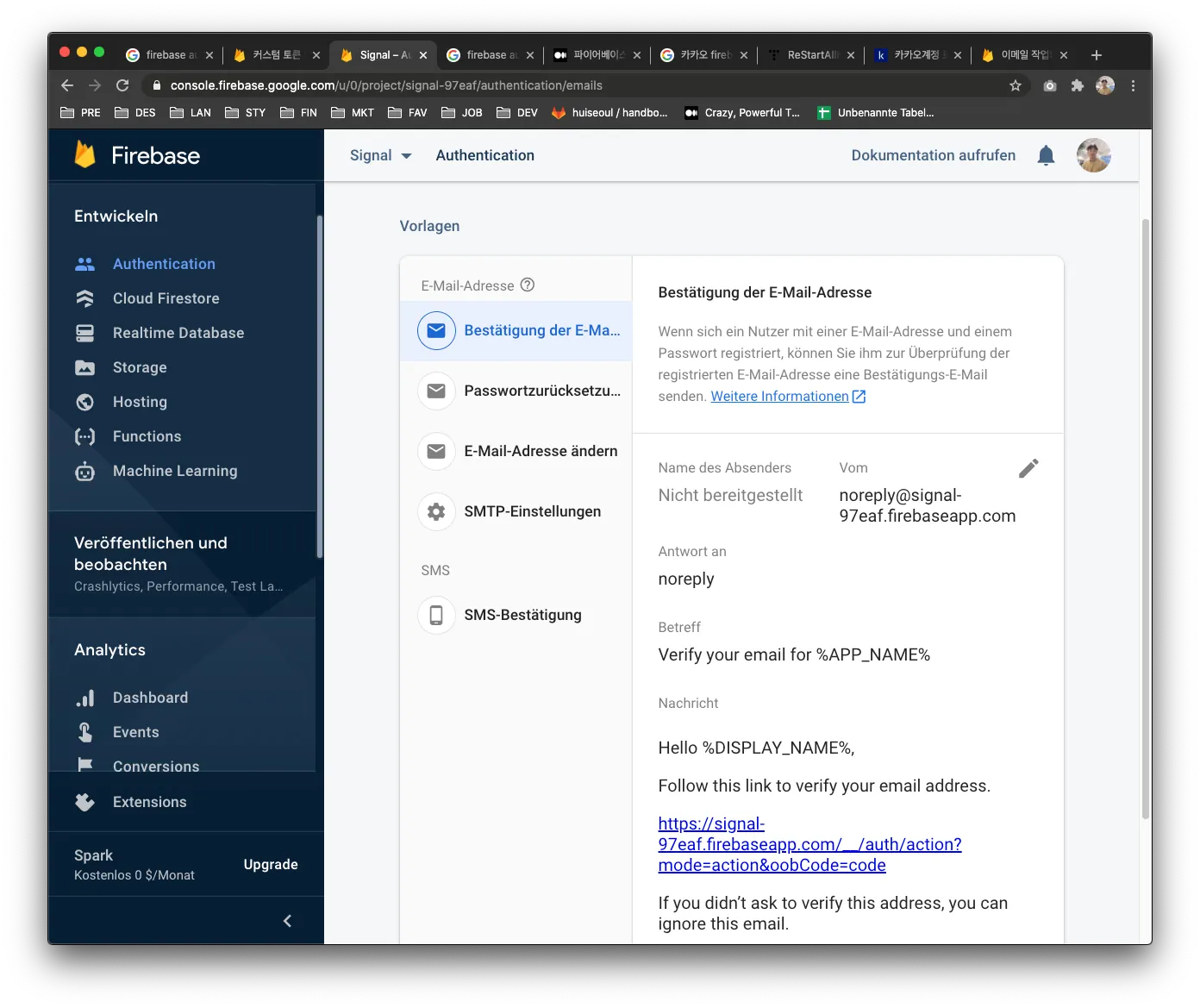Open the Weitere Informationen link
Image resolution: width=1200 pixels, height=1008 pixels.
[787, 396]
